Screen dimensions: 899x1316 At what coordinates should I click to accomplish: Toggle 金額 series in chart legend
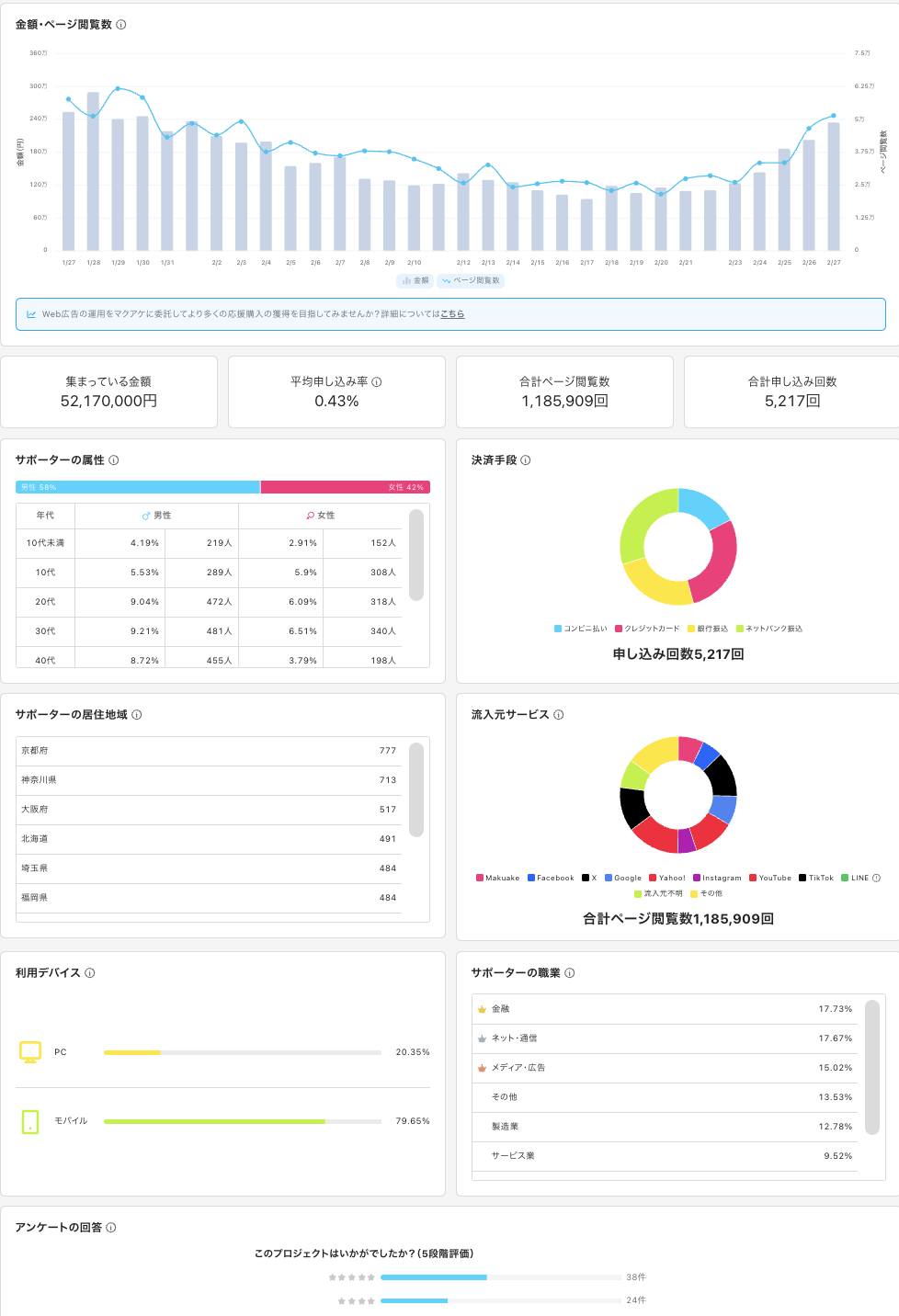(415, 280)
